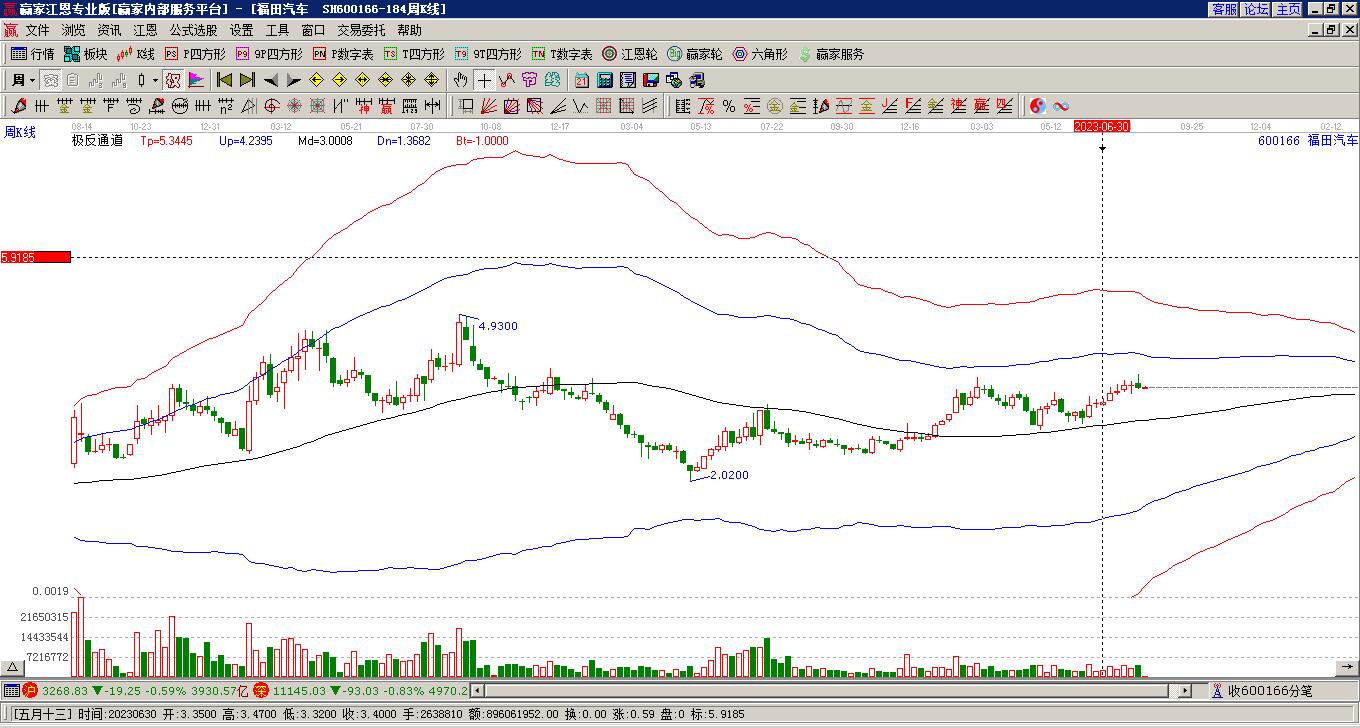Click the horizontal scrollbar track

click(x=830, y=691)
